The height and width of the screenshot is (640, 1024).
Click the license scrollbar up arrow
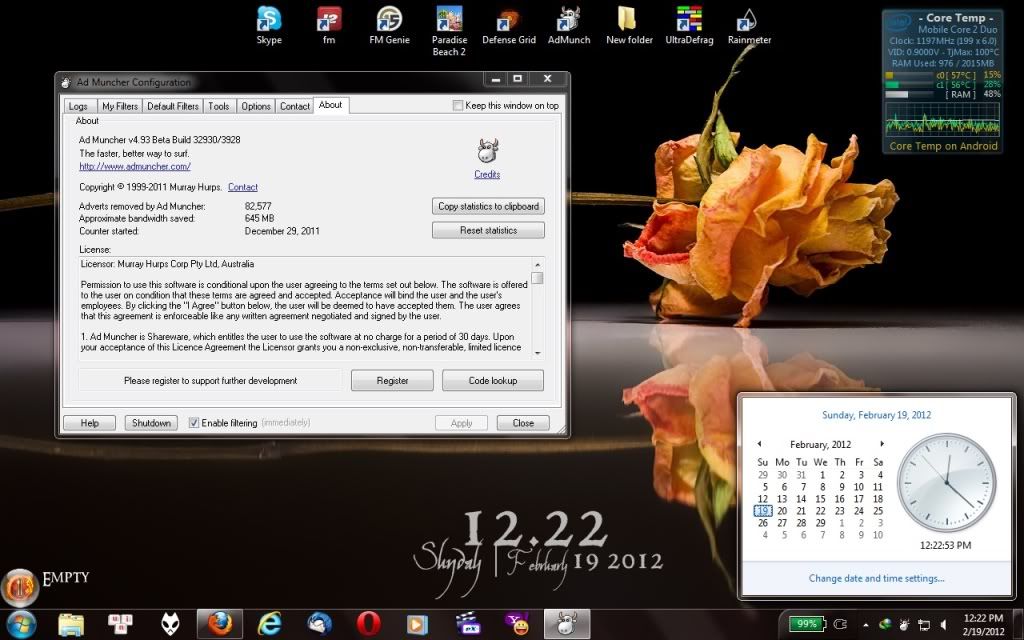(537, 264)
